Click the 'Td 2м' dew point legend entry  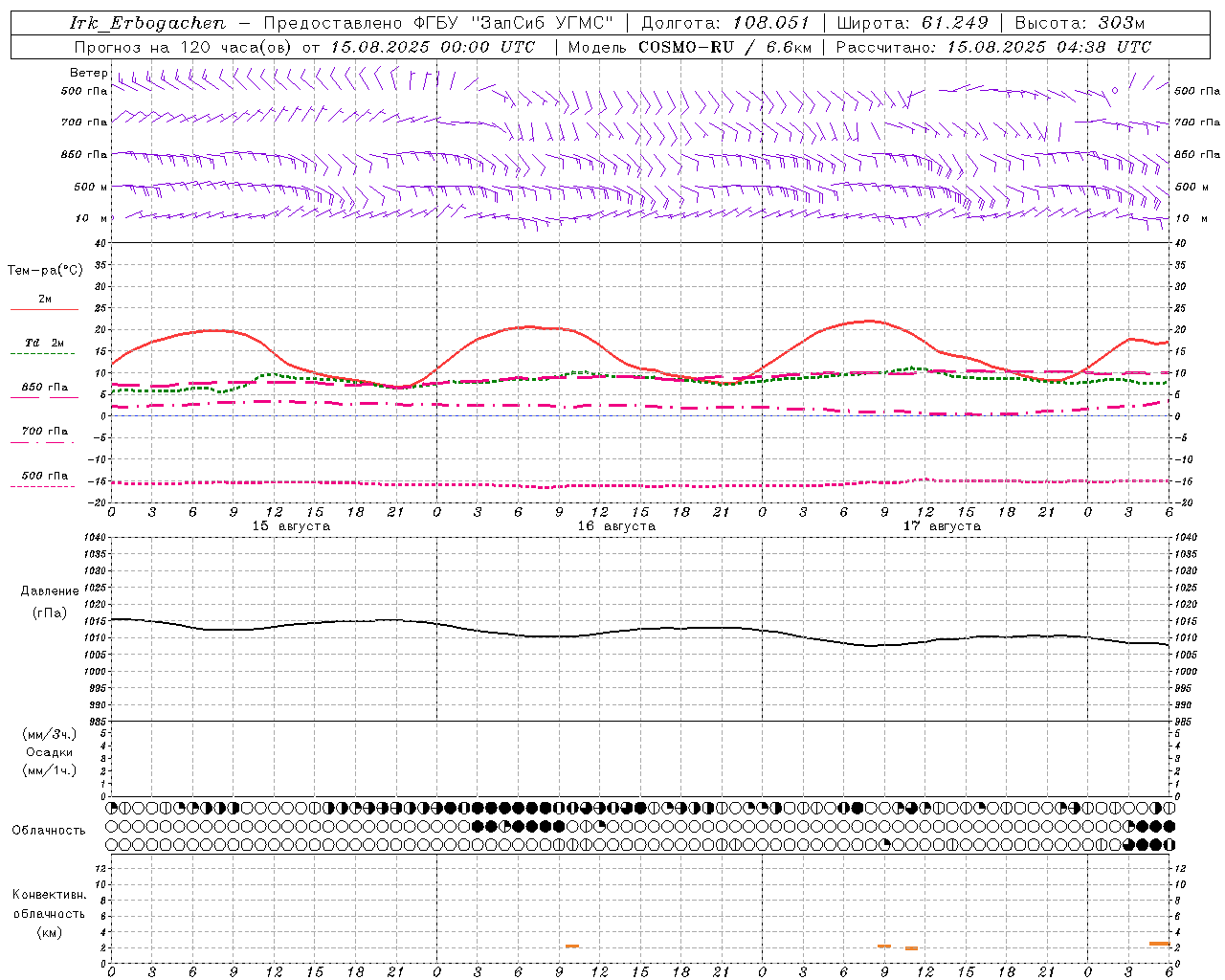pos(44,343)
